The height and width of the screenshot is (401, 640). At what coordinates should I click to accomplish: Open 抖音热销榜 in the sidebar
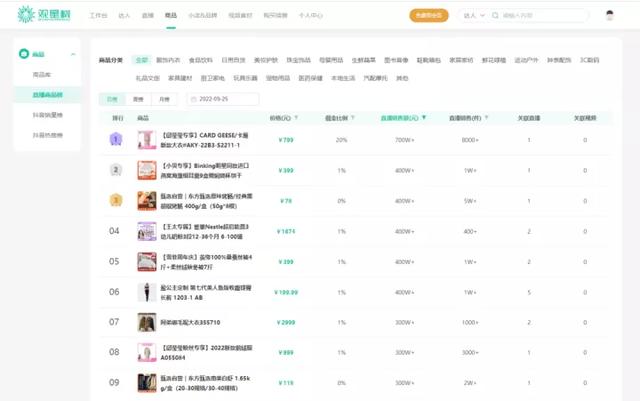tap(50, 134)
